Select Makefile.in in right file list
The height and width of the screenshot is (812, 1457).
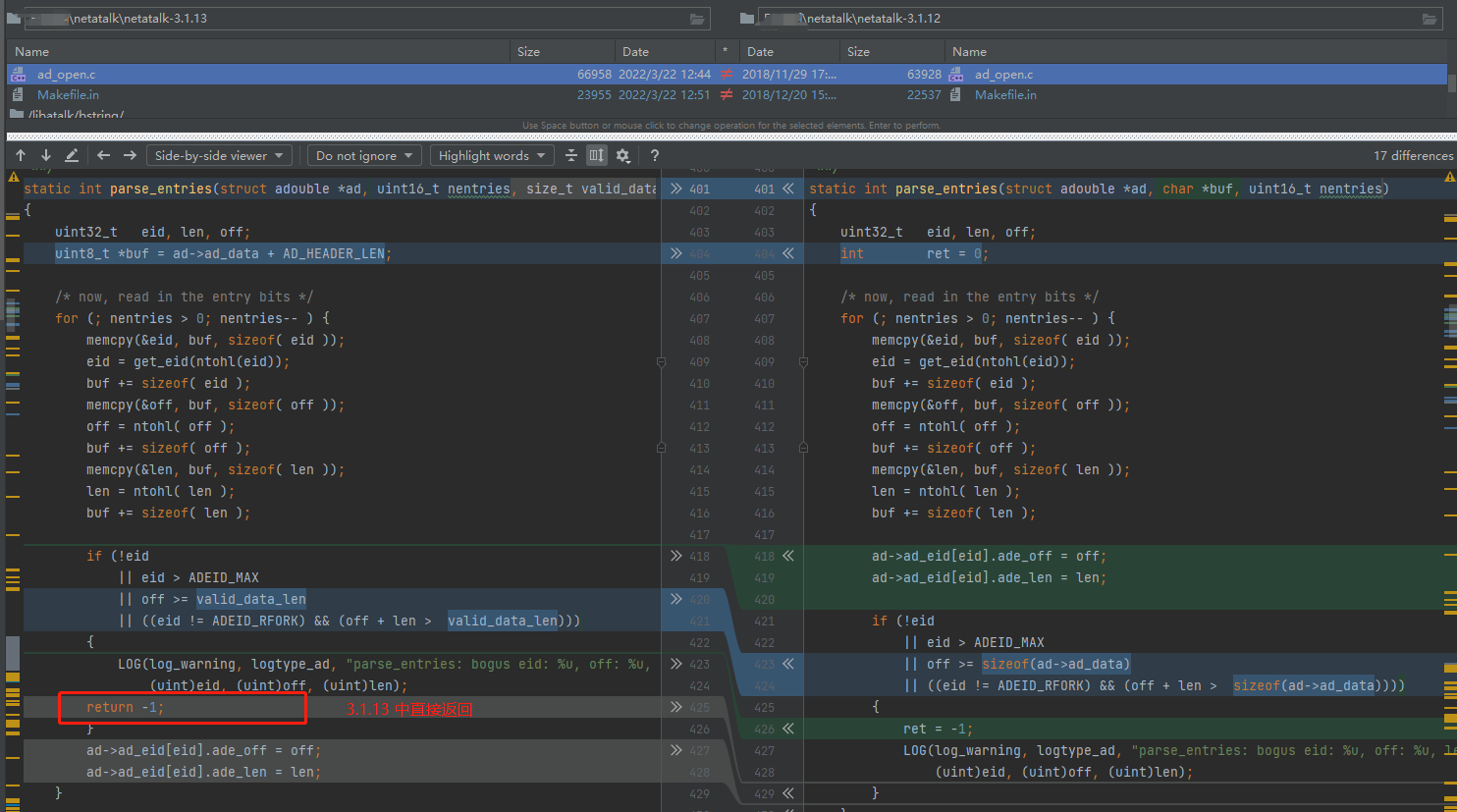point(1005,95)
